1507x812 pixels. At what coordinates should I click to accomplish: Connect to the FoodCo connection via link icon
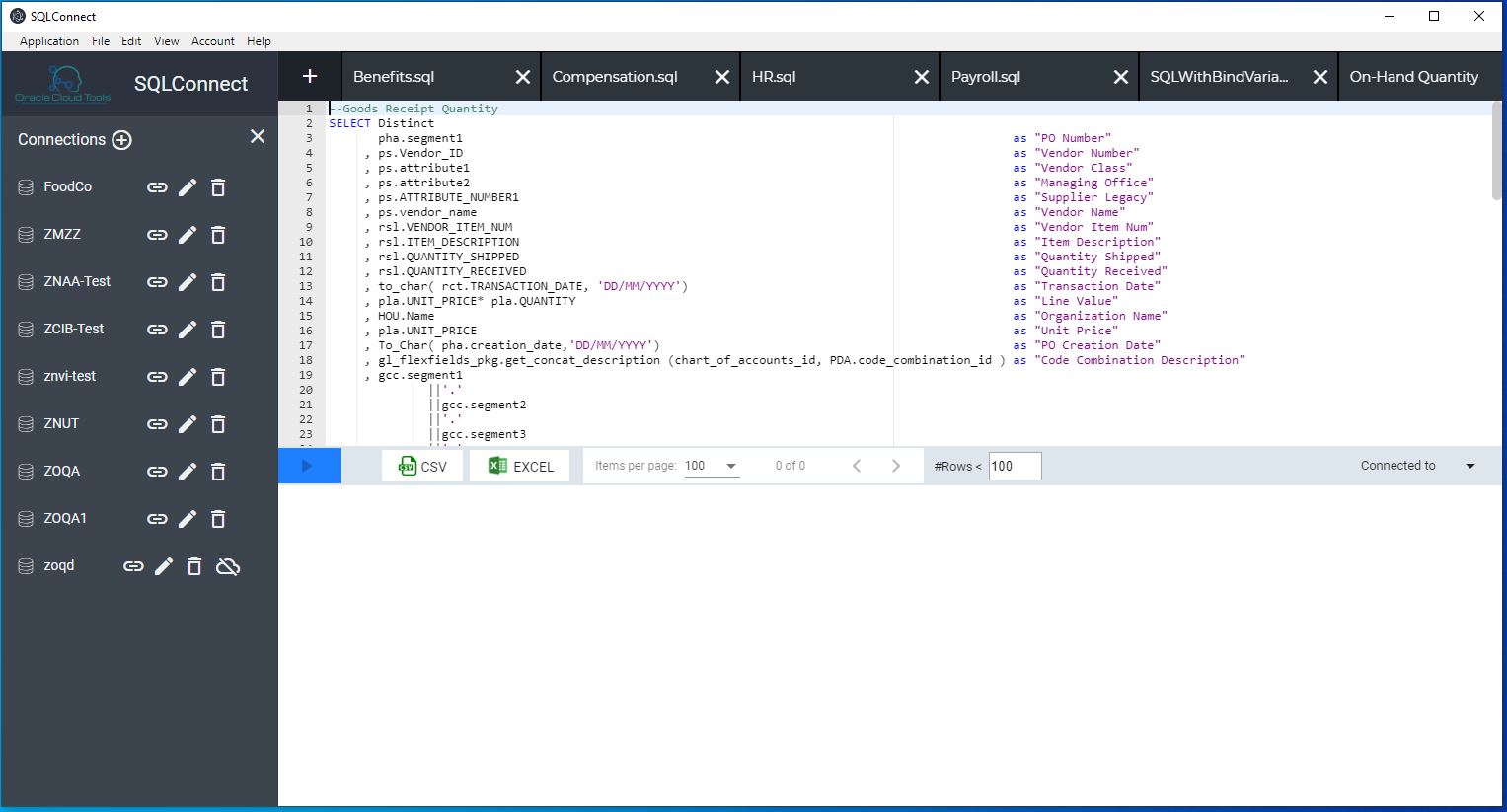click(x=157, y=187)
